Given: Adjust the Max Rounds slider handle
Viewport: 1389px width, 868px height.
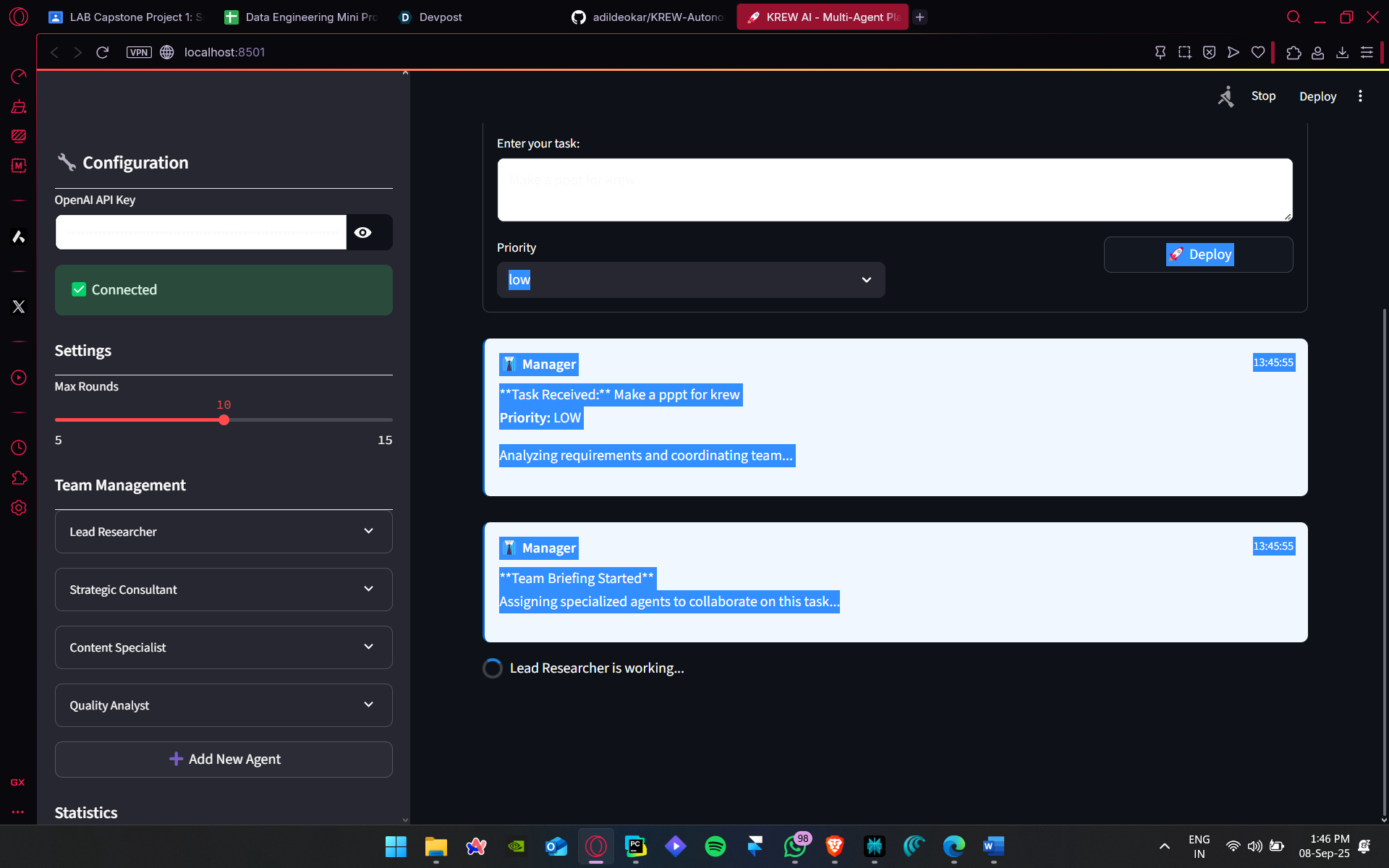Looking at the screenshot, I should click(x=224, y=420).
